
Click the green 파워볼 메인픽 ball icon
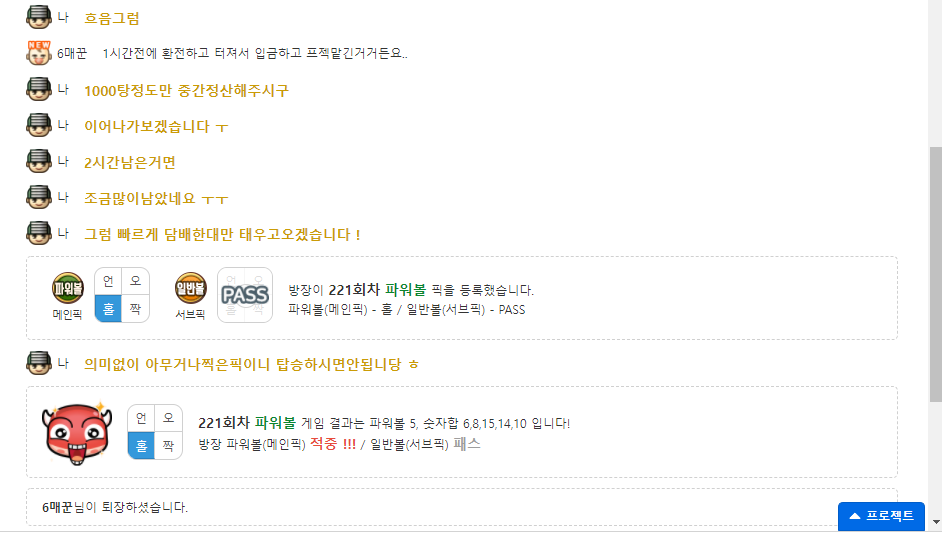[x=68, y=288]
